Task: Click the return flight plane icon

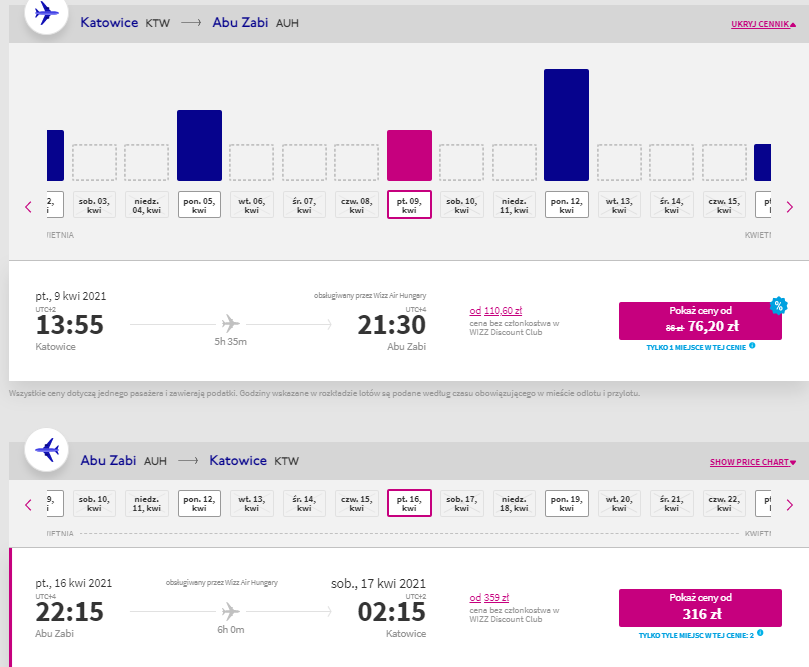Action: pyautogui.click(x=46, y=450)
